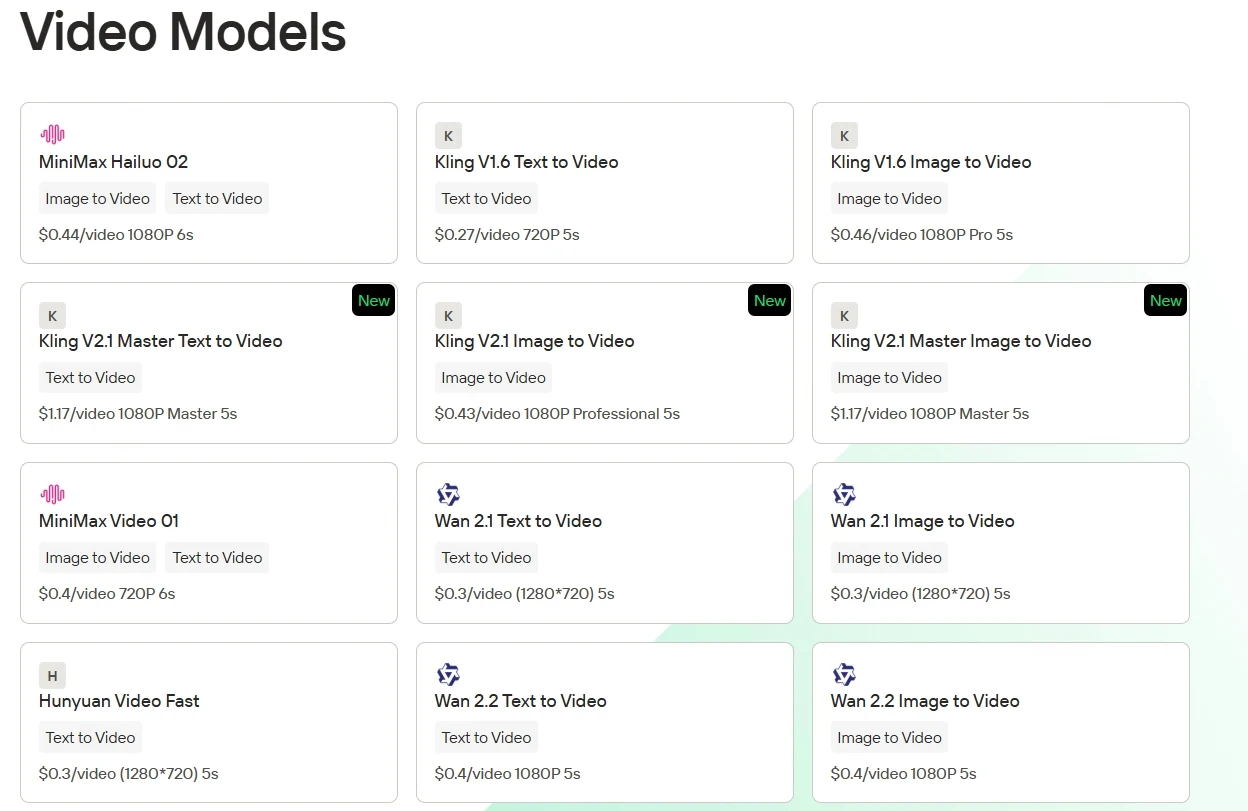Select Image to Video tag under Wan 2.1 Image to Video

click(889, 557)
